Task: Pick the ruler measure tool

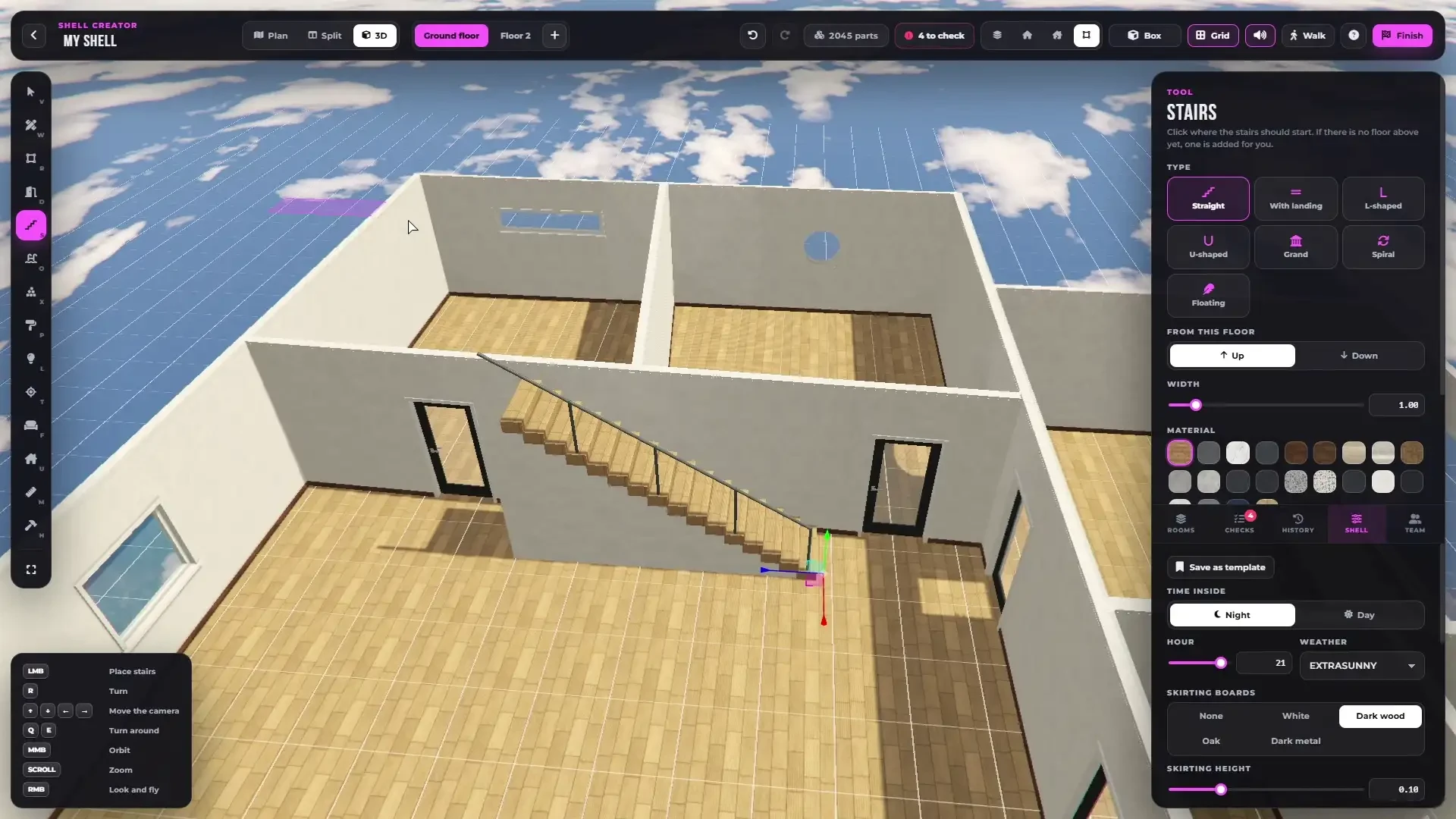Action: click(x=31, y=492)
